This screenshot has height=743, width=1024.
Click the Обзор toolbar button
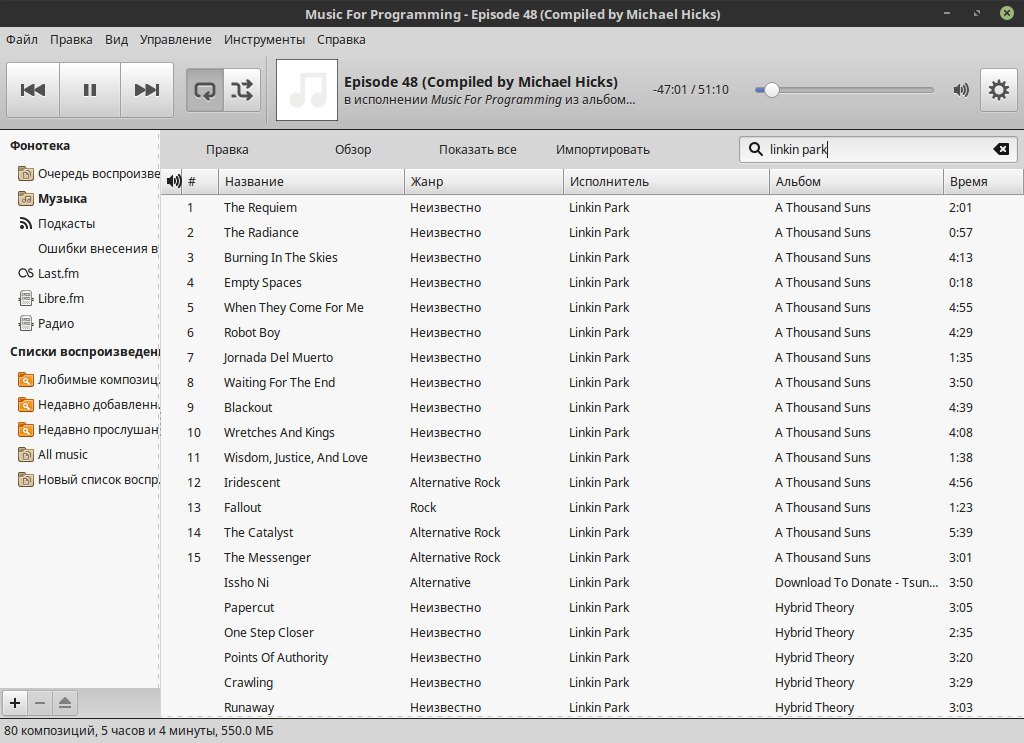pyautogui.click(x=353, y=150)
